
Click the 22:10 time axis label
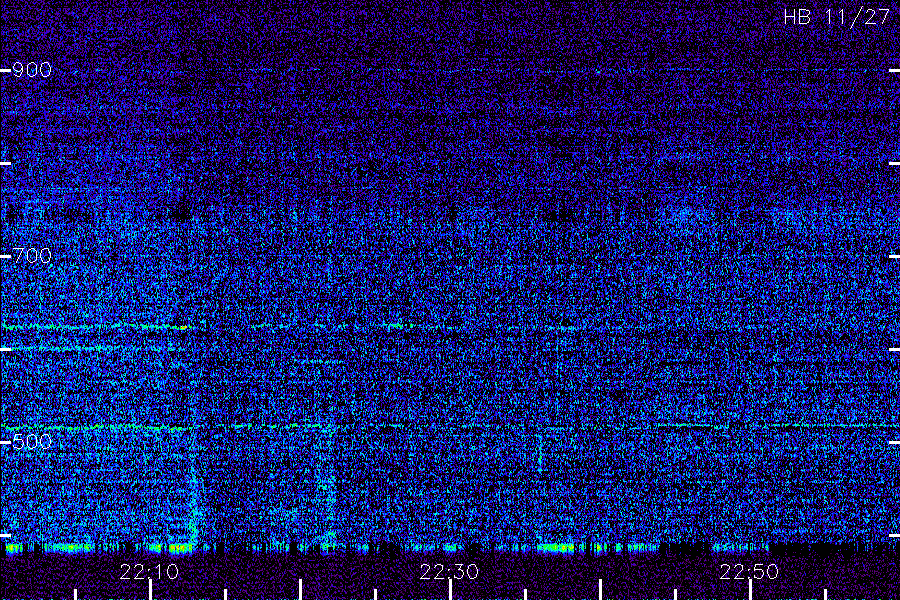pos(149,572)
